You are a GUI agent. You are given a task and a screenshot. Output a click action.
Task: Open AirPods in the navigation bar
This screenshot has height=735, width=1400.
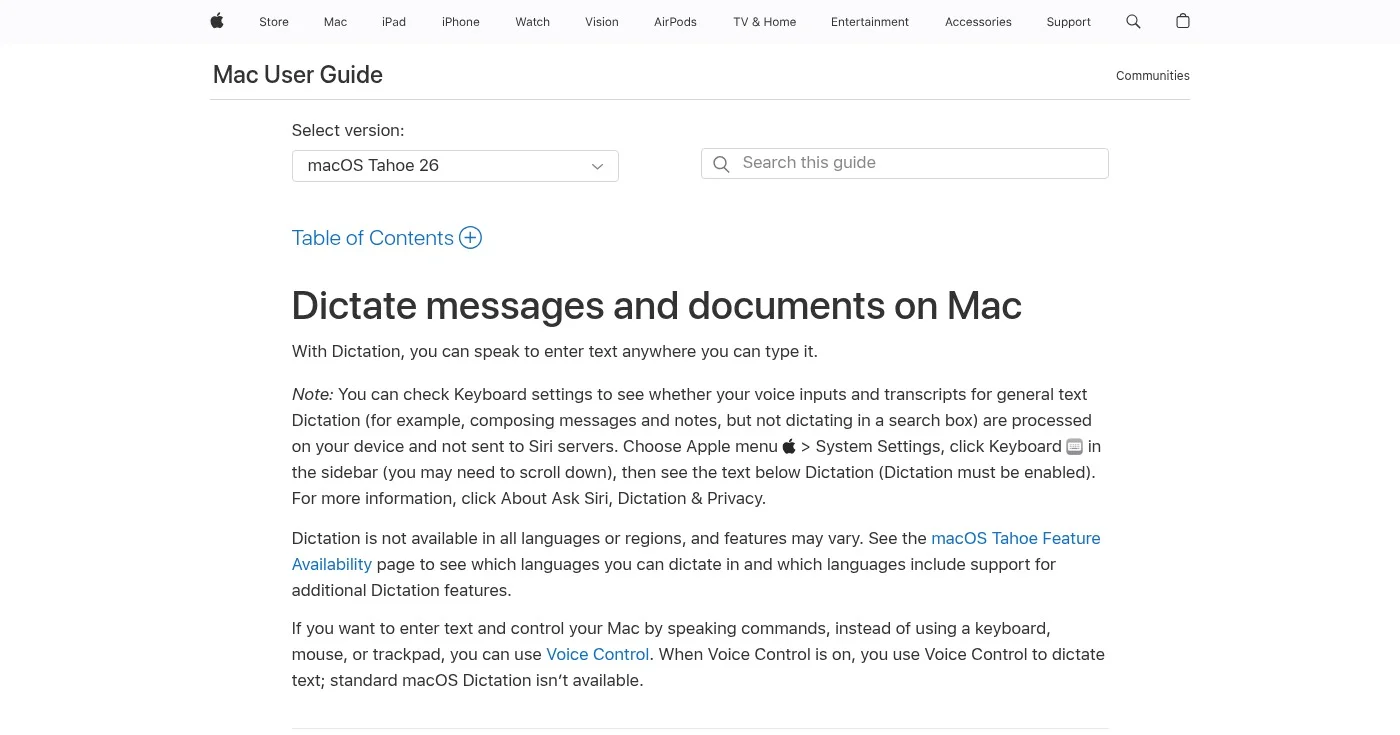(x=675, y=22)
